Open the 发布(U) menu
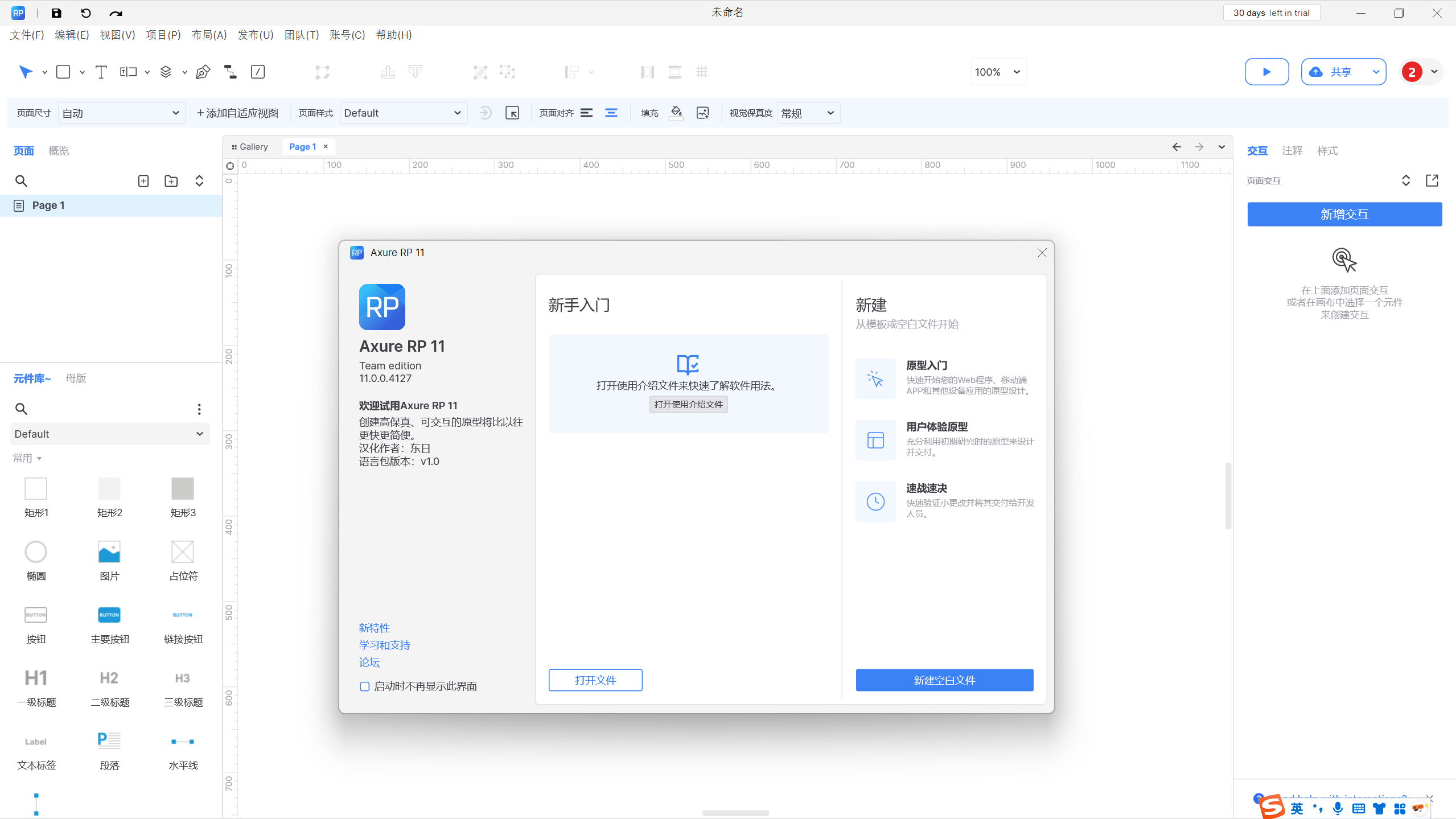1456x819 pixels. coord(255,35)
